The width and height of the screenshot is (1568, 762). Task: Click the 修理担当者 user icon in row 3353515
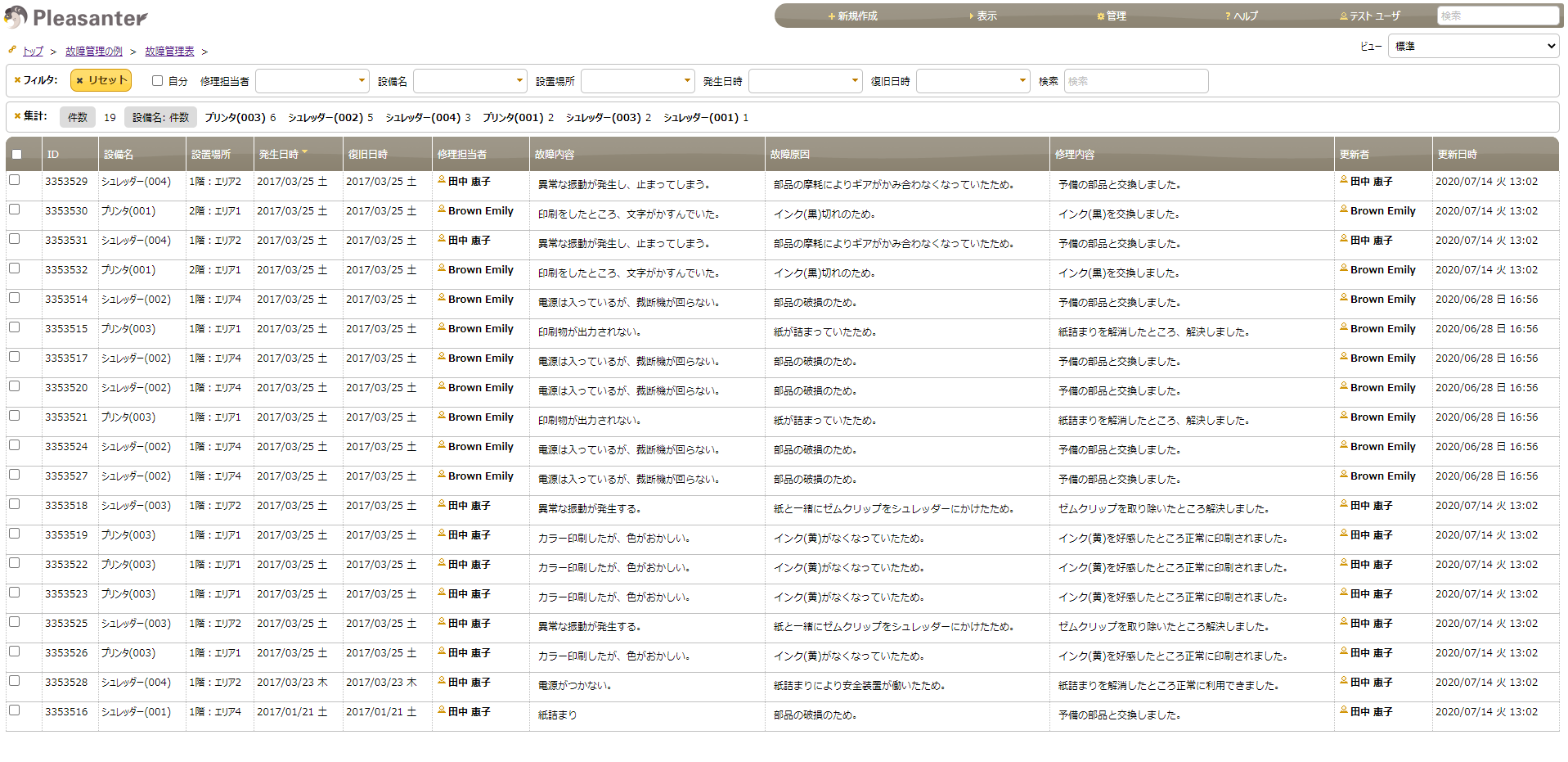[x=442, y=327]
